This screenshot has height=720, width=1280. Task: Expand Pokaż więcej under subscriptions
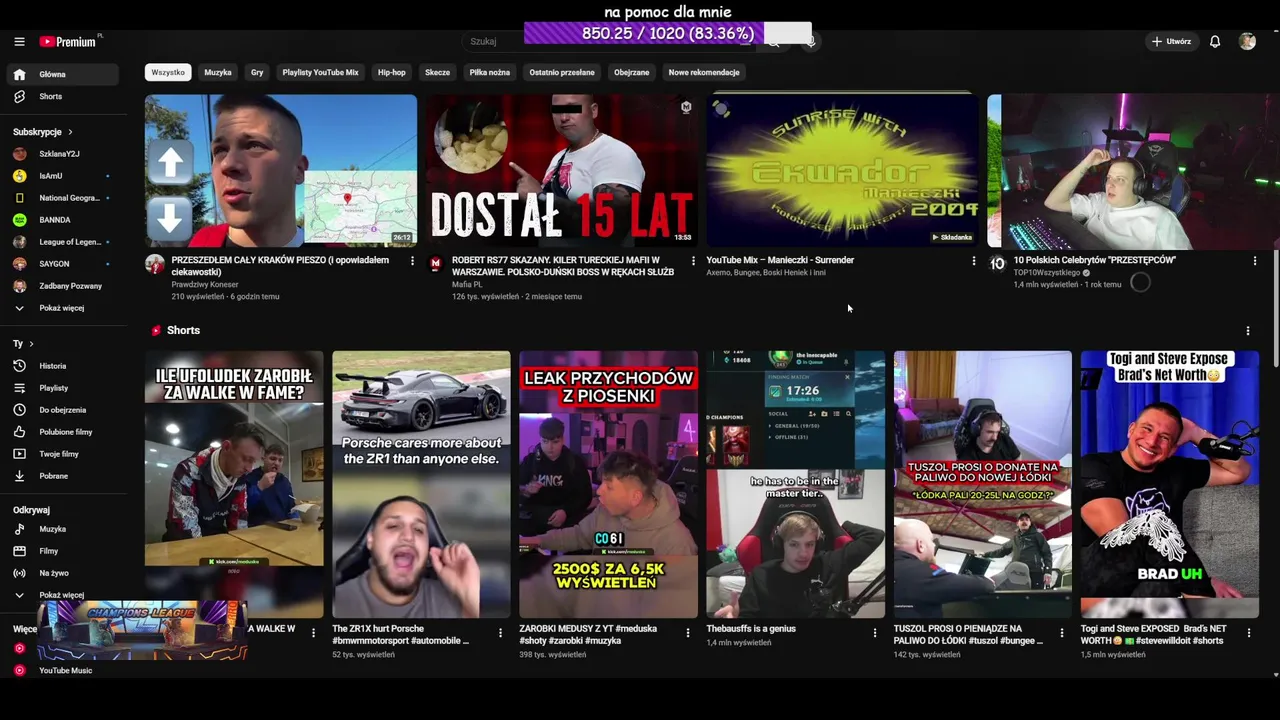click(x=62, y=308)
